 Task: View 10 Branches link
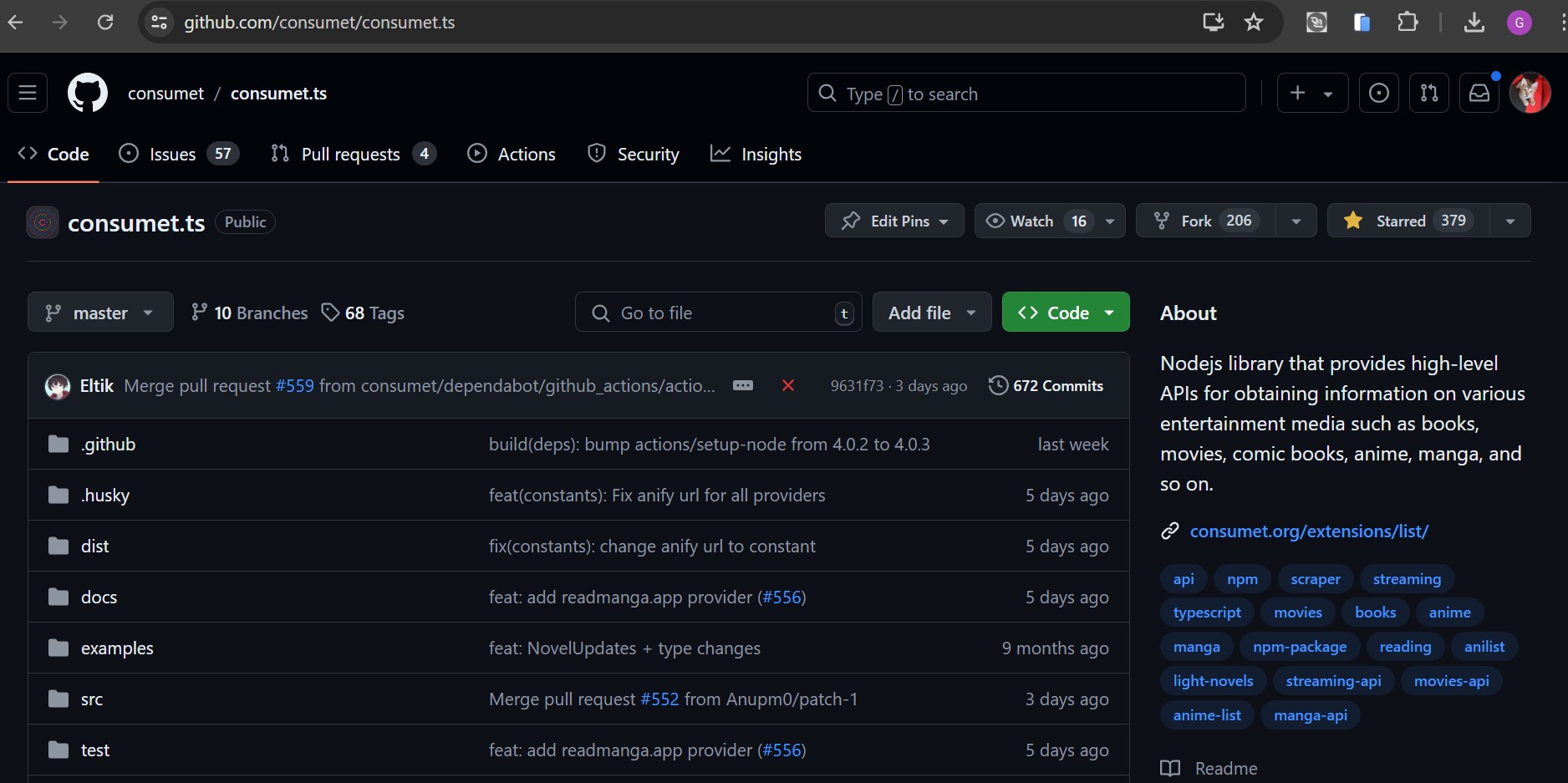(249, 313)
